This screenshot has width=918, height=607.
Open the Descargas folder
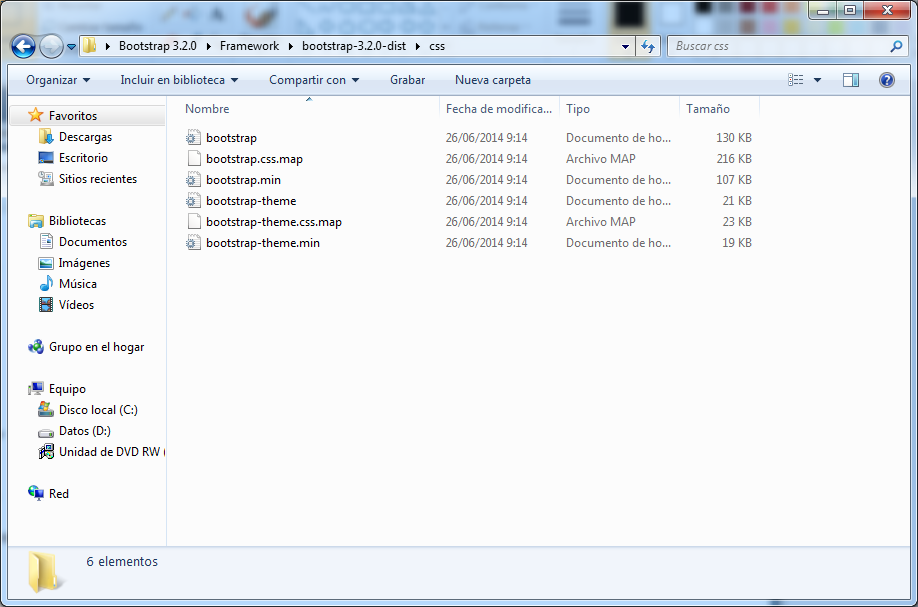click(85, 137)
